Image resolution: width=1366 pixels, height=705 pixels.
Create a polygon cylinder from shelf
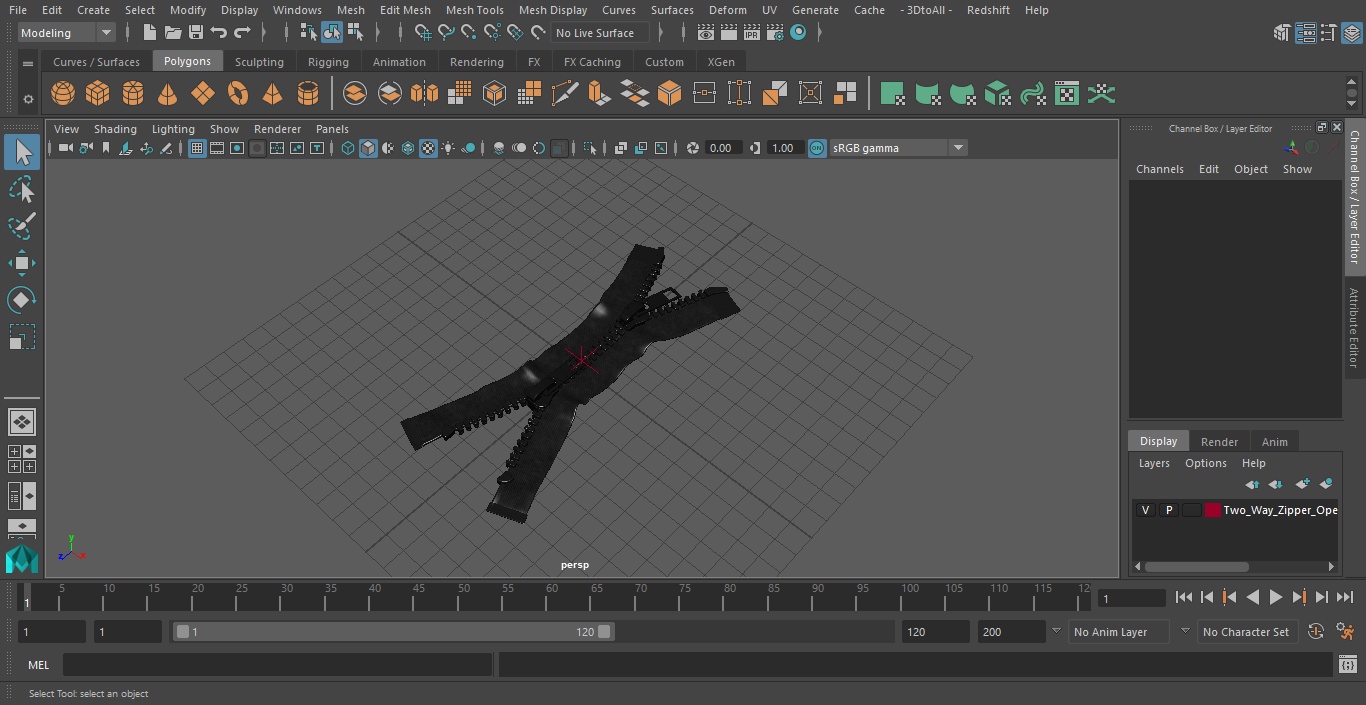pyautogui.click(x=133, y=94)
